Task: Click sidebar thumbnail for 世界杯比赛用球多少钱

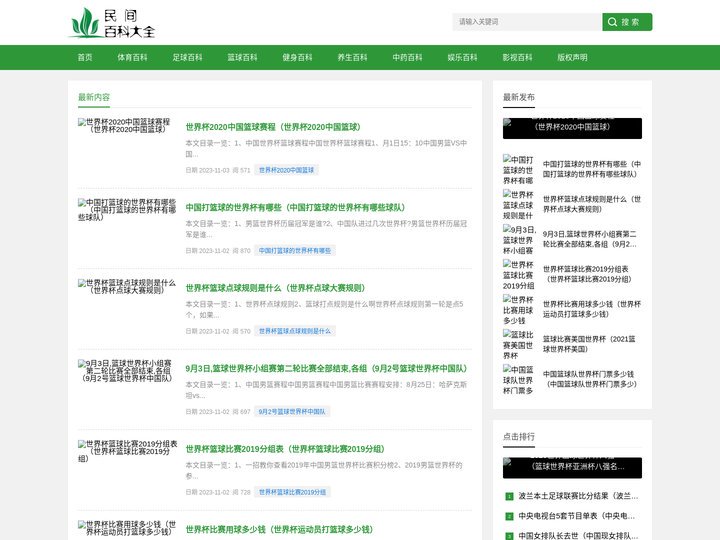Action: pyautogui.click(x=518, y=309)
